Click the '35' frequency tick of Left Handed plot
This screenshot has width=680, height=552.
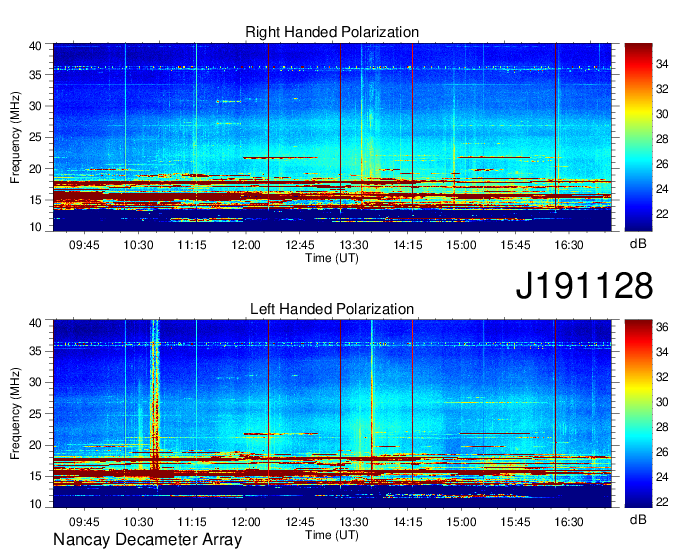pyautogui.click(x=36, y=351)
